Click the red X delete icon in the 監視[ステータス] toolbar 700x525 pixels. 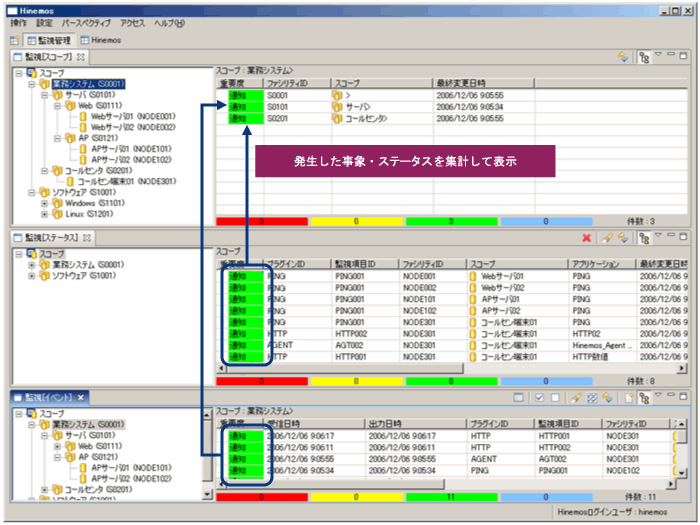[x=587, y=238]
